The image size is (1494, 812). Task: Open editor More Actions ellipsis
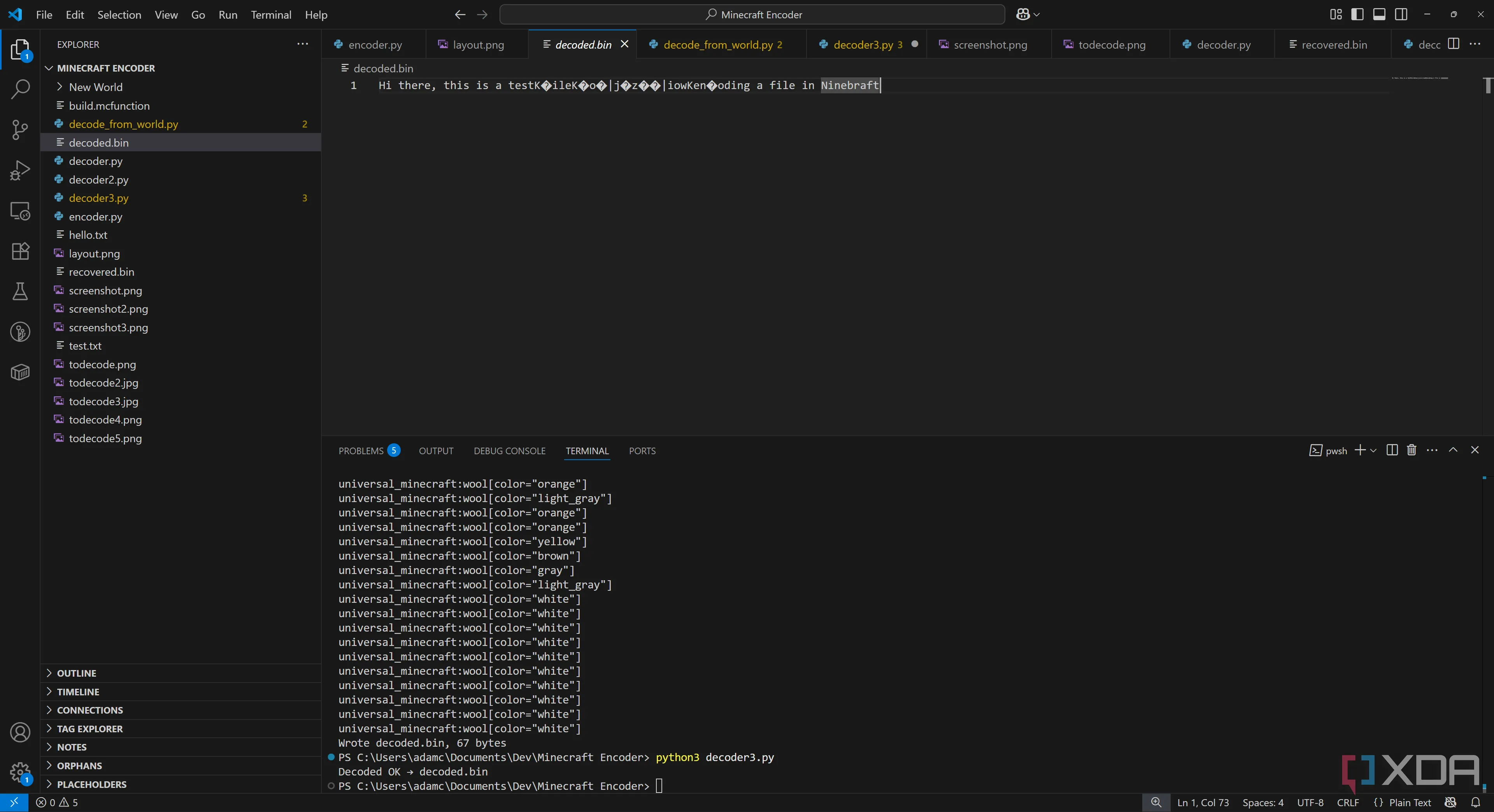1475,44
